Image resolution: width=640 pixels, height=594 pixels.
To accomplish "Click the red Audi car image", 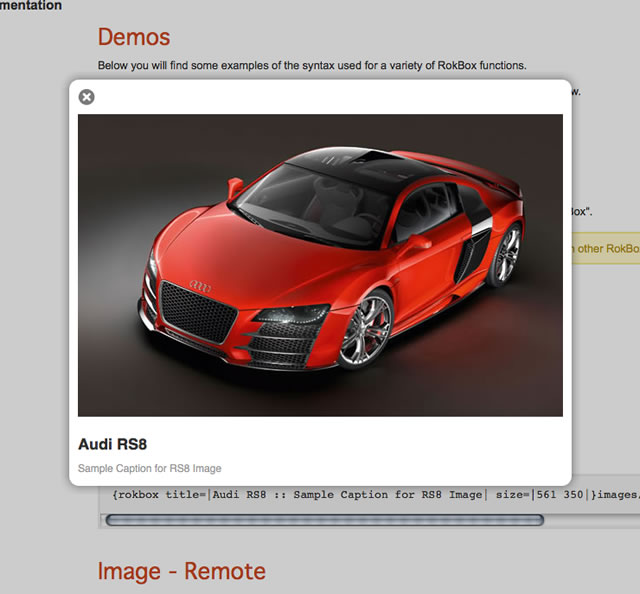I will pyautogui.click(x=320, y=265).
